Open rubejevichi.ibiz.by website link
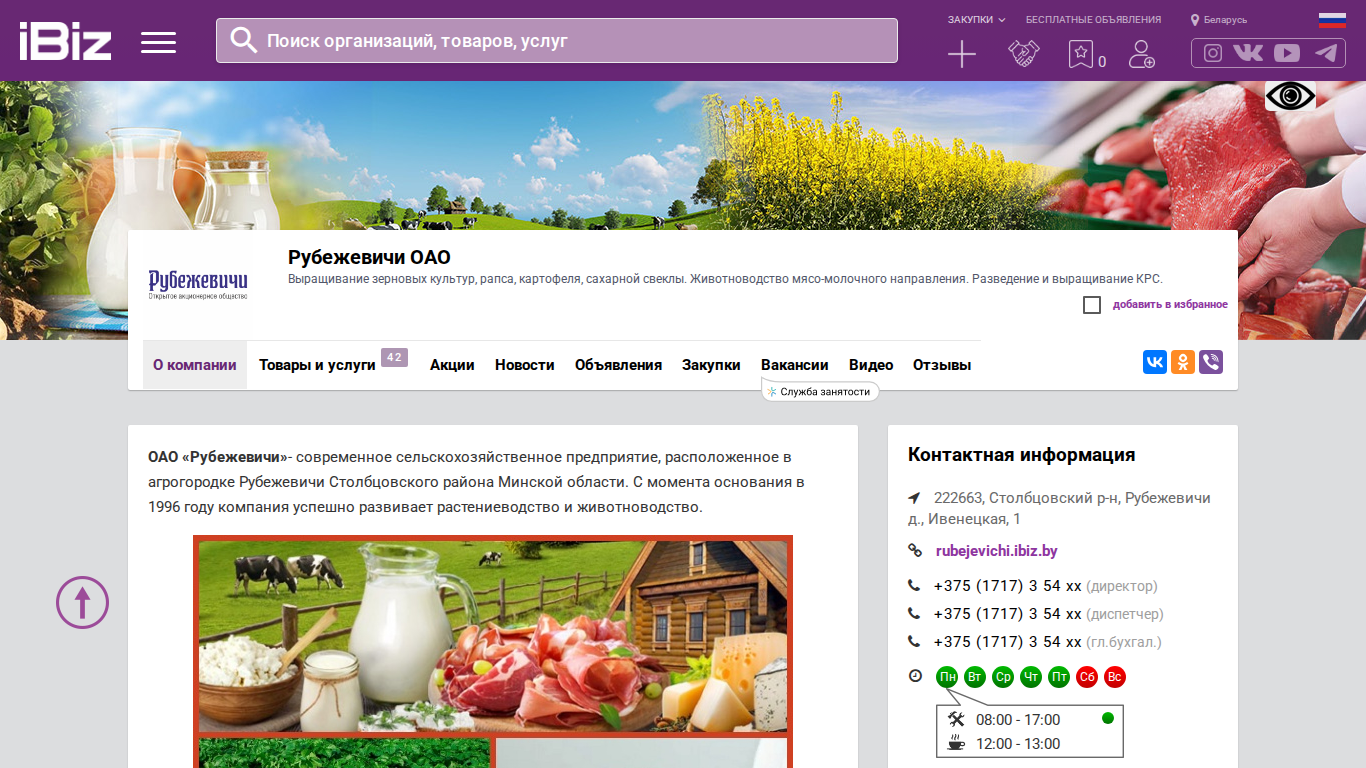Image resolution: width=1366 pixels, height=768 pixels. point(997,551)
